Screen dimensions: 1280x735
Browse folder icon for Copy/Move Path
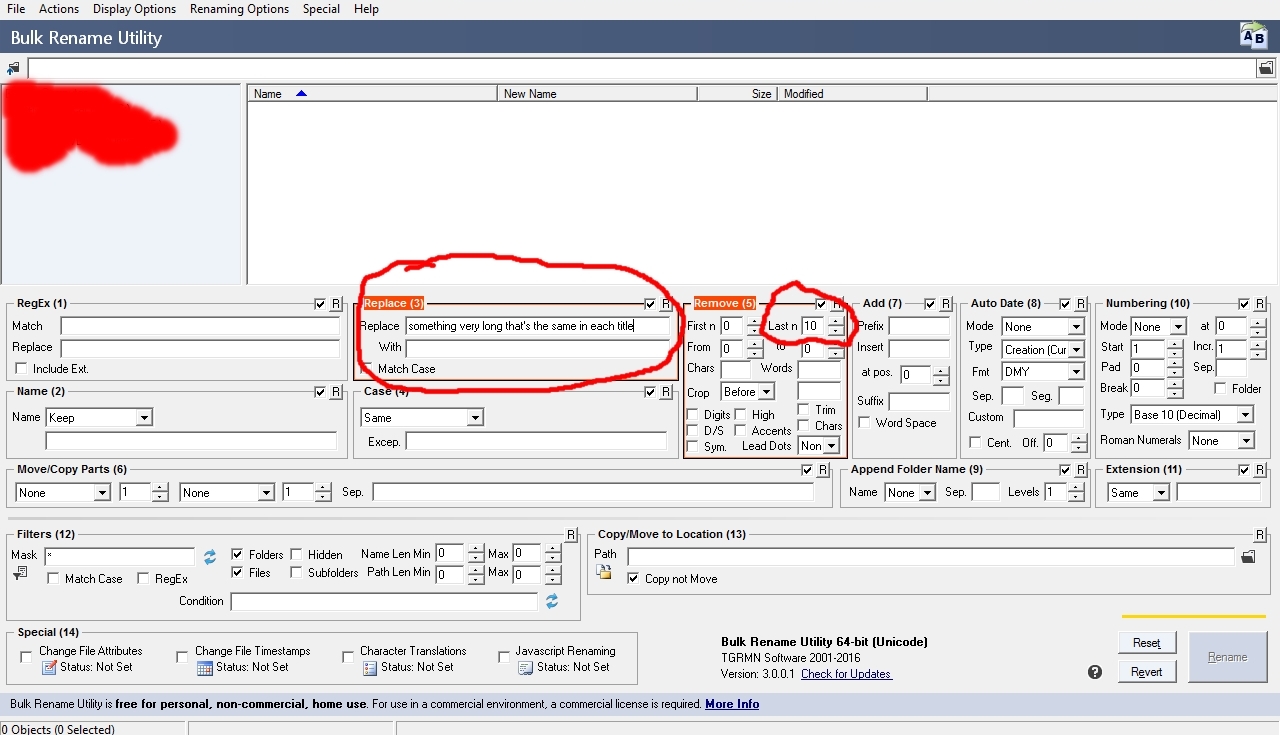(x=1248, y=556)
